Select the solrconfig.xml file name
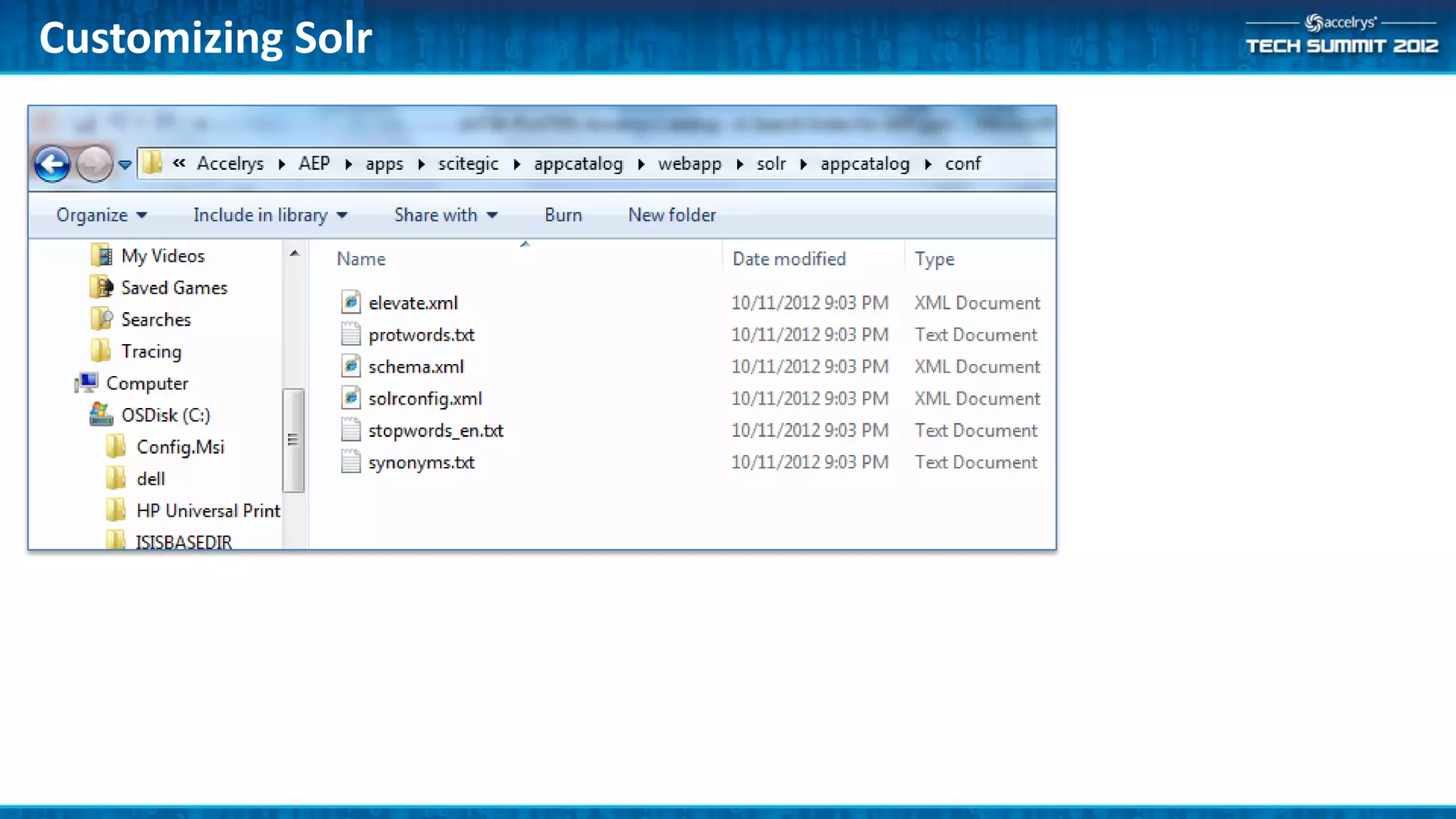This screenshot has height=819, width=1456. pos(425,399)
